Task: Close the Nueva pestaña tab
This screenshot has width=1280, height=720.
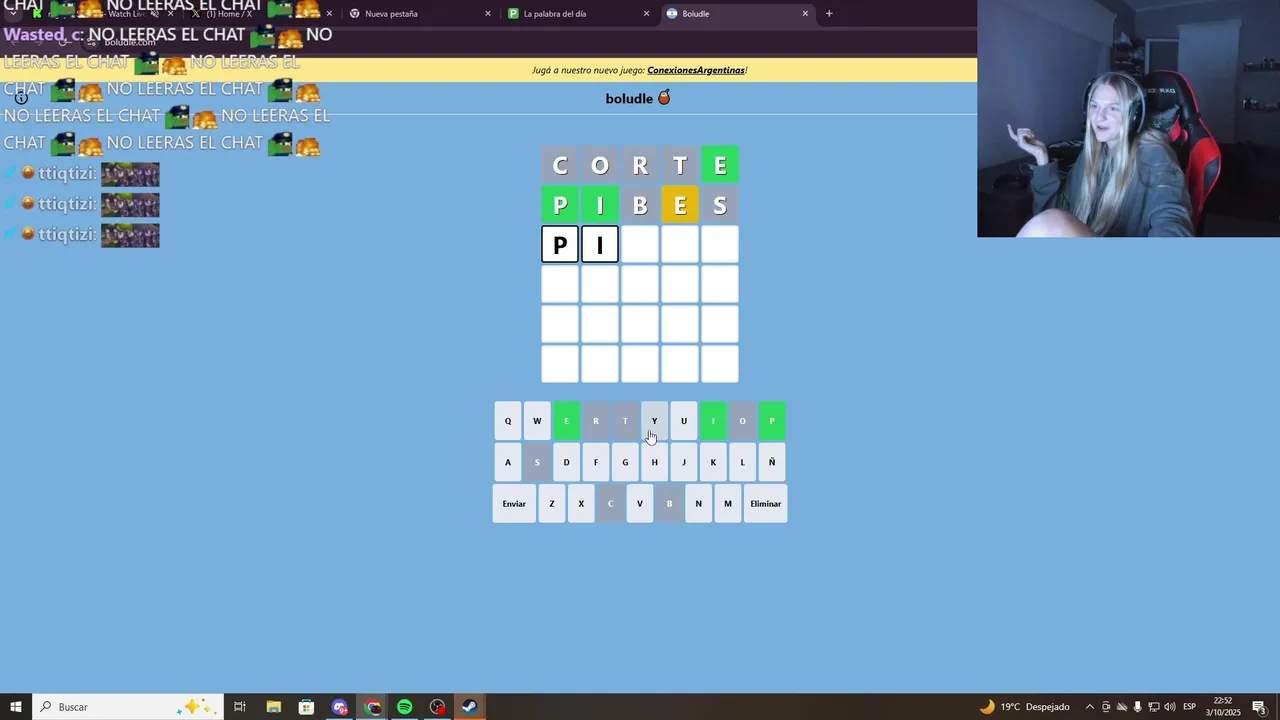Action: 488,14
